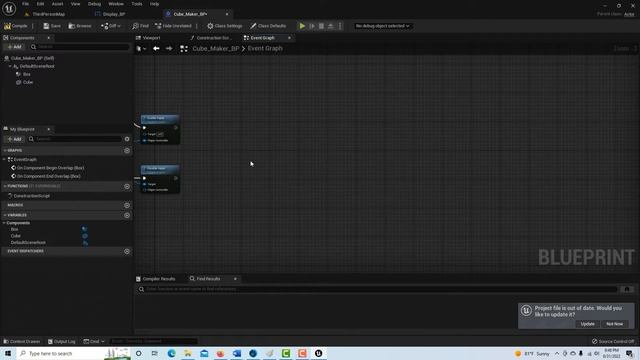This screenshot has height=360, width=640.
Task: Open the Diff dropdown in the toolbar
Action: (111, 26)
